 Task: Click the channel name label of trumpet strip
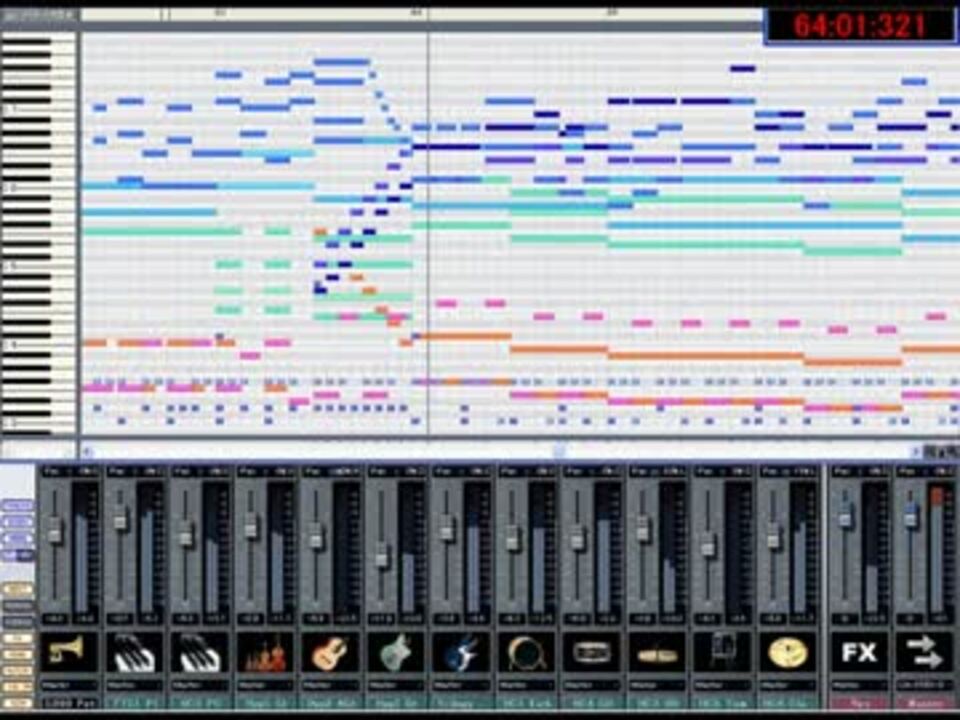tap(69, 703)
